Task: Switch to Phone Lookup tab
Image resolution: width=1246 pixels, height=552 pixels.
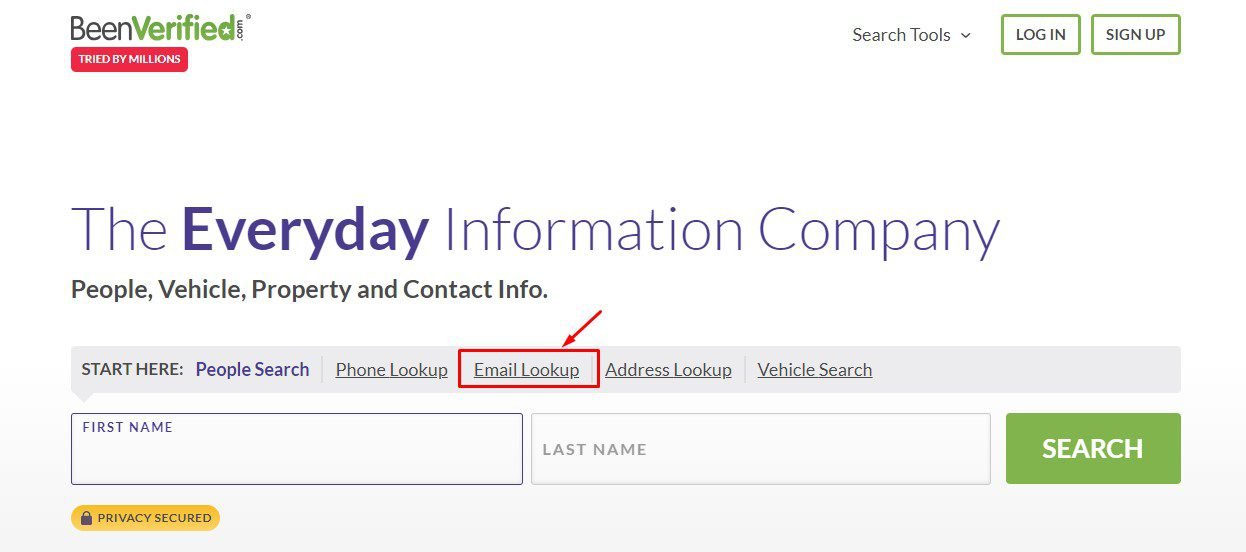Action: coord(391,369)
